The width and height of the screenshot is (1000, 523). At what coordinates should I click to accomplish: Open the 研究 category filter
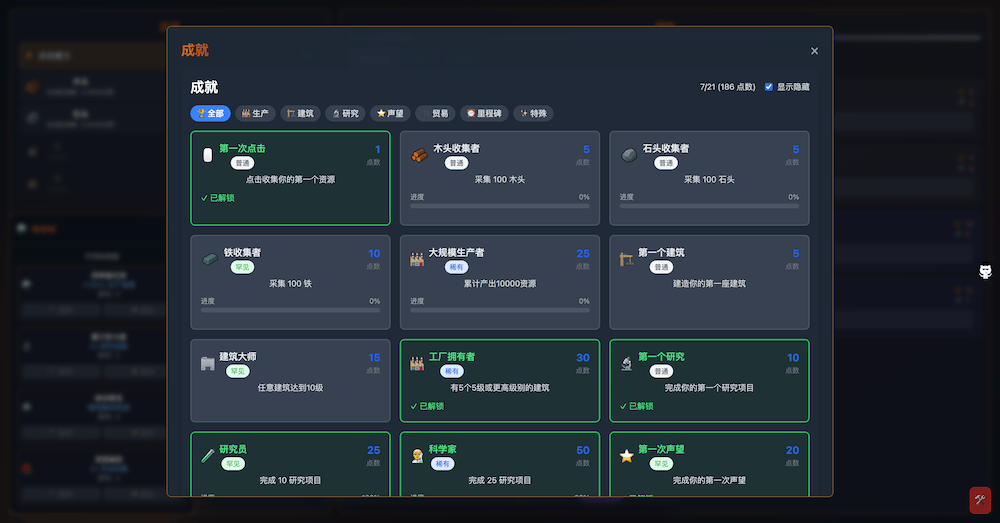pos(345,114)
